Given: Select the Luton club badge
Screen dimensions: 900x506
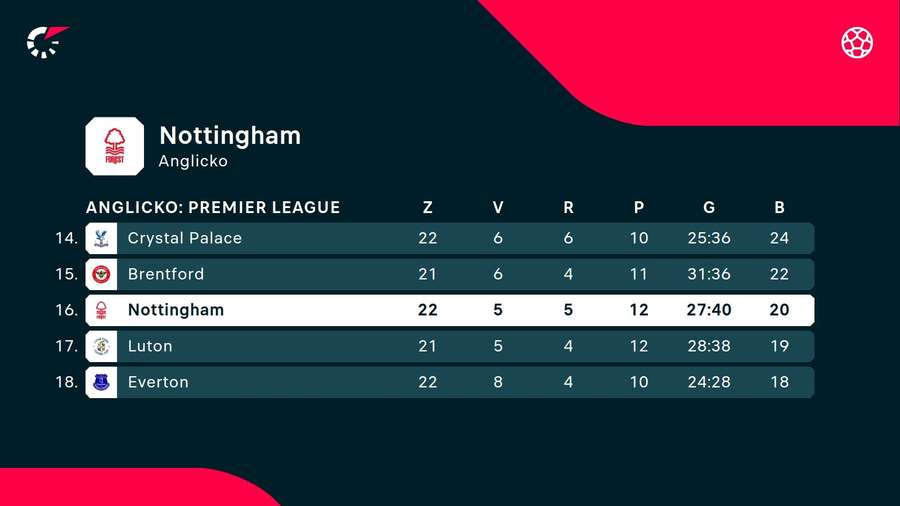Looking at the screenshot, I should click(101, 346).
